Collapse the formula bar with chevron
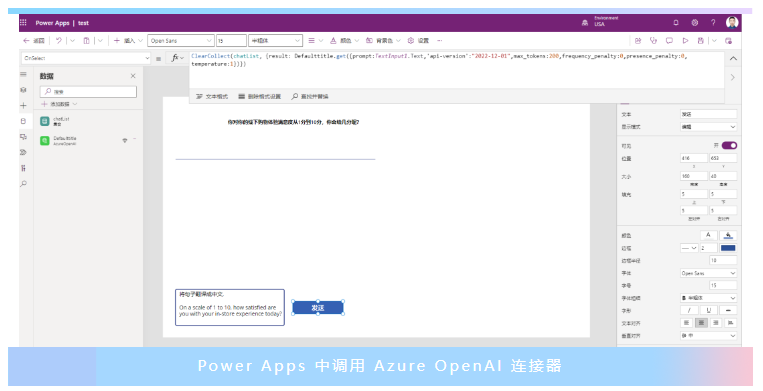This screenshot has width=763, height=391. click(733, 58)
